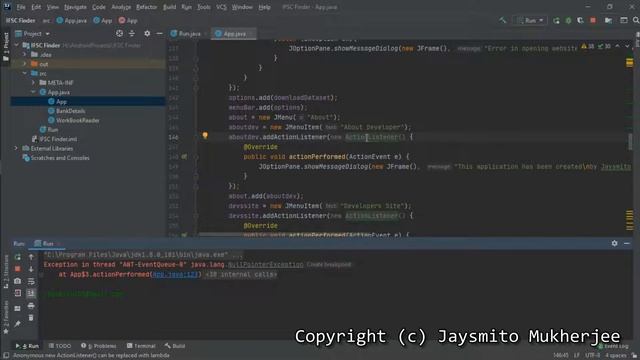The image size is (640, 360).
Task: Expand External Libraries node
Action: (x=16, y=148)
